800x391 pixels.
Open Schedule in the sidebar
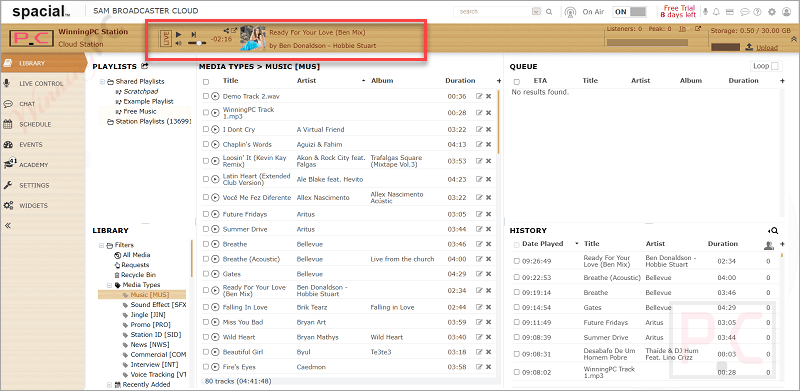pyautogui.click(x=43, y=124)
